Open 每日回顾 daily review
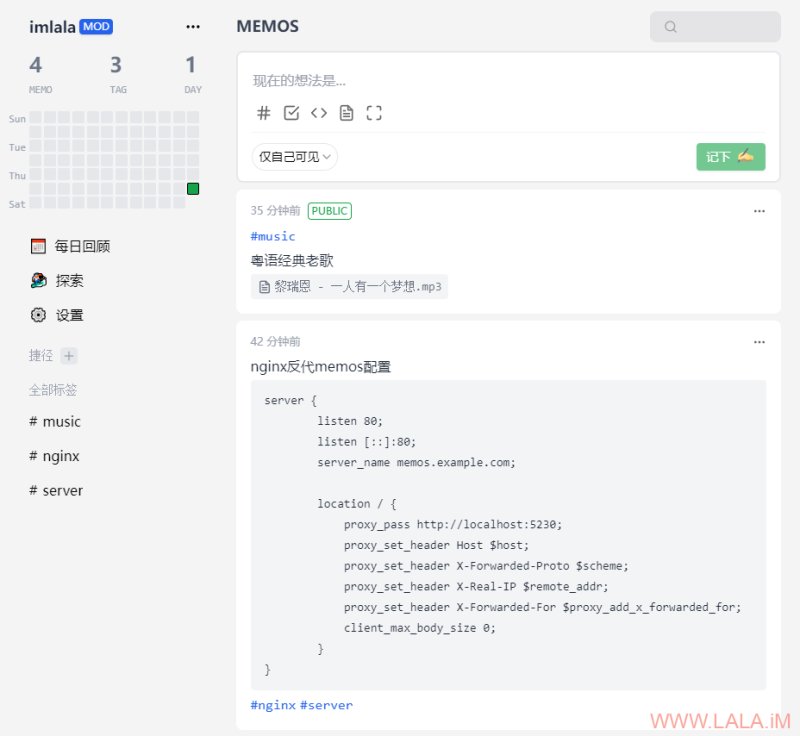The image size is (800, 736). coord(70,246)
